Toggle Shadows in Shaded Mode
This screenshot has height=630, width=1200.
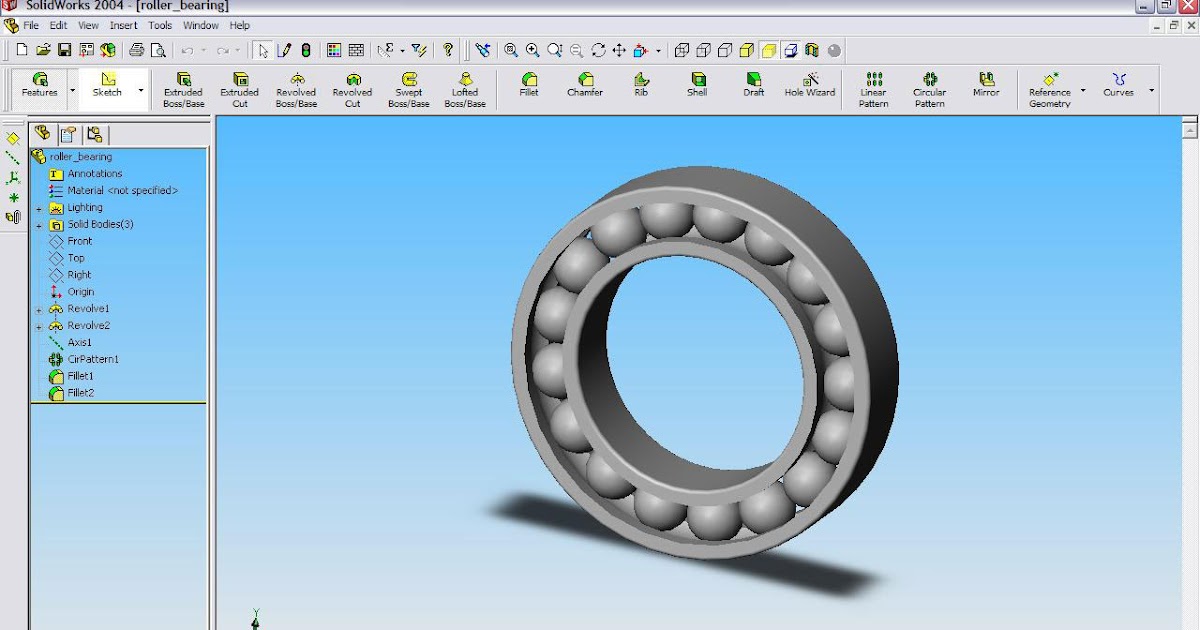coord(791,49)
